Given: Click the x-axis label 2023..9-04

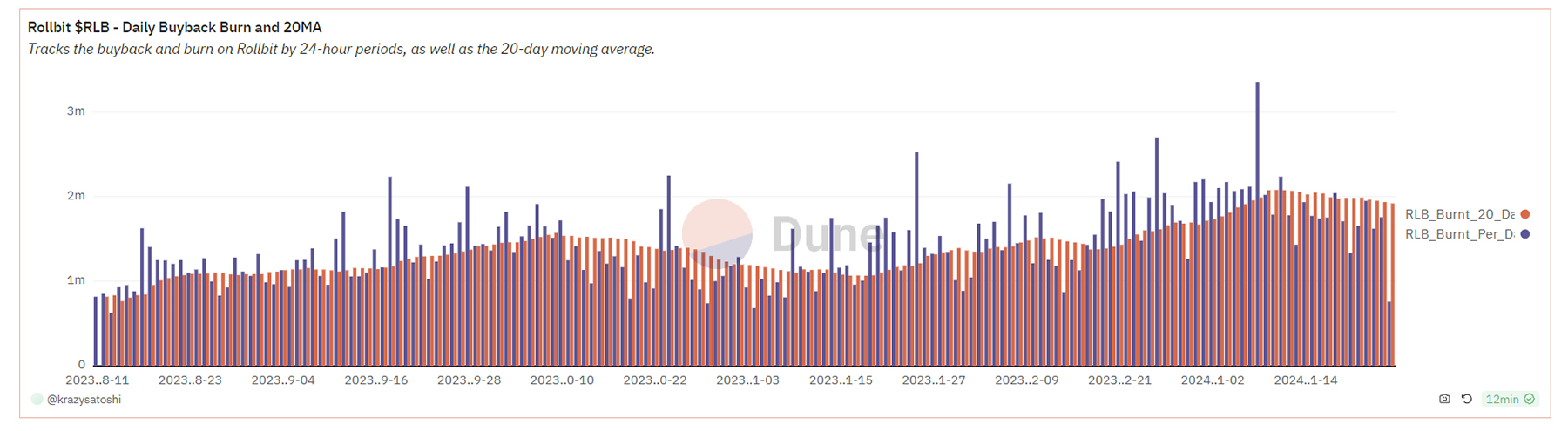Looking at the screenshot, I should [x=283, y=380].
